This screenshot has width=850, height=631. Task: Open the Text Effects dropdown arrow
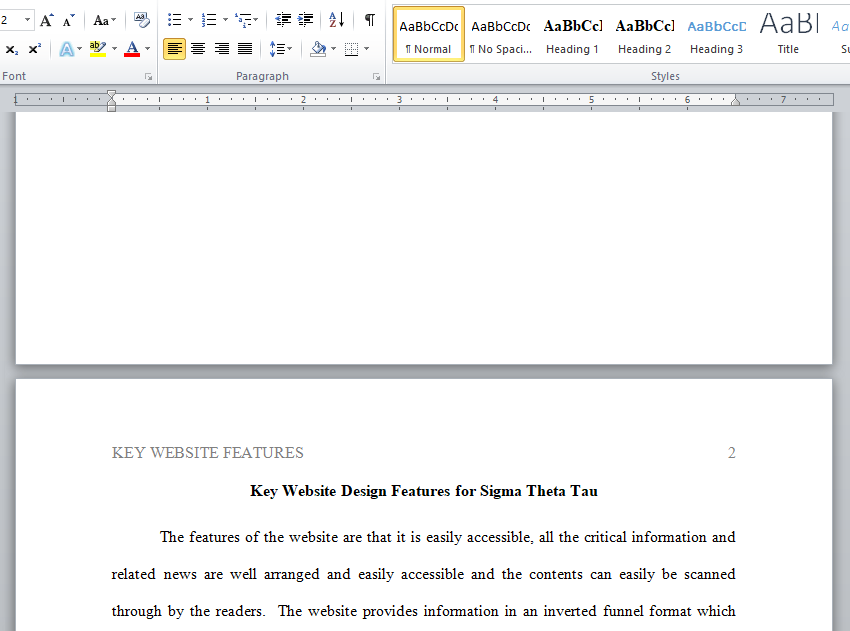coord(80,49)
